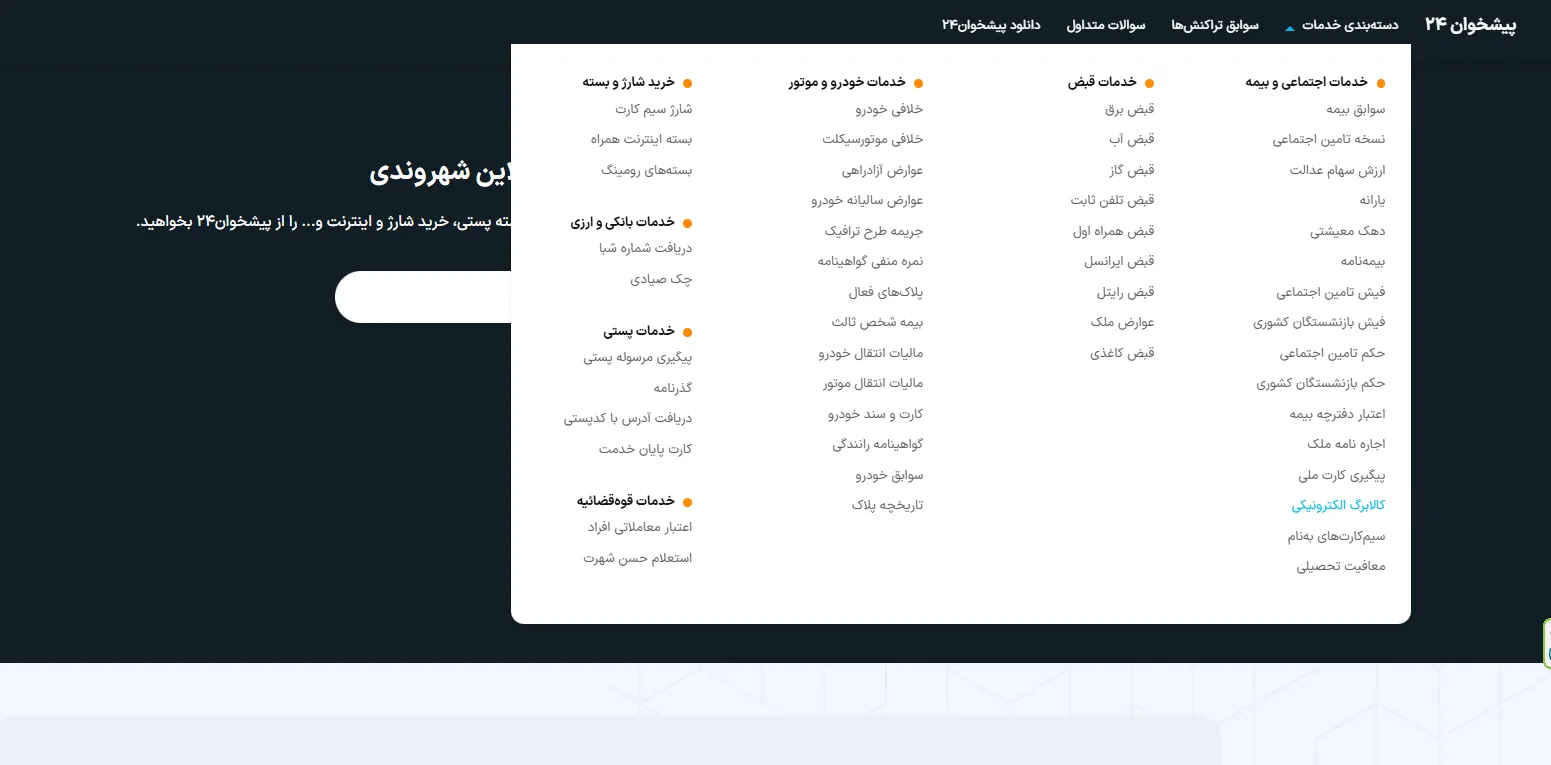Select استعلام حسن شهرت under judiciary services

pyautogui.click(x=638, y=558)
